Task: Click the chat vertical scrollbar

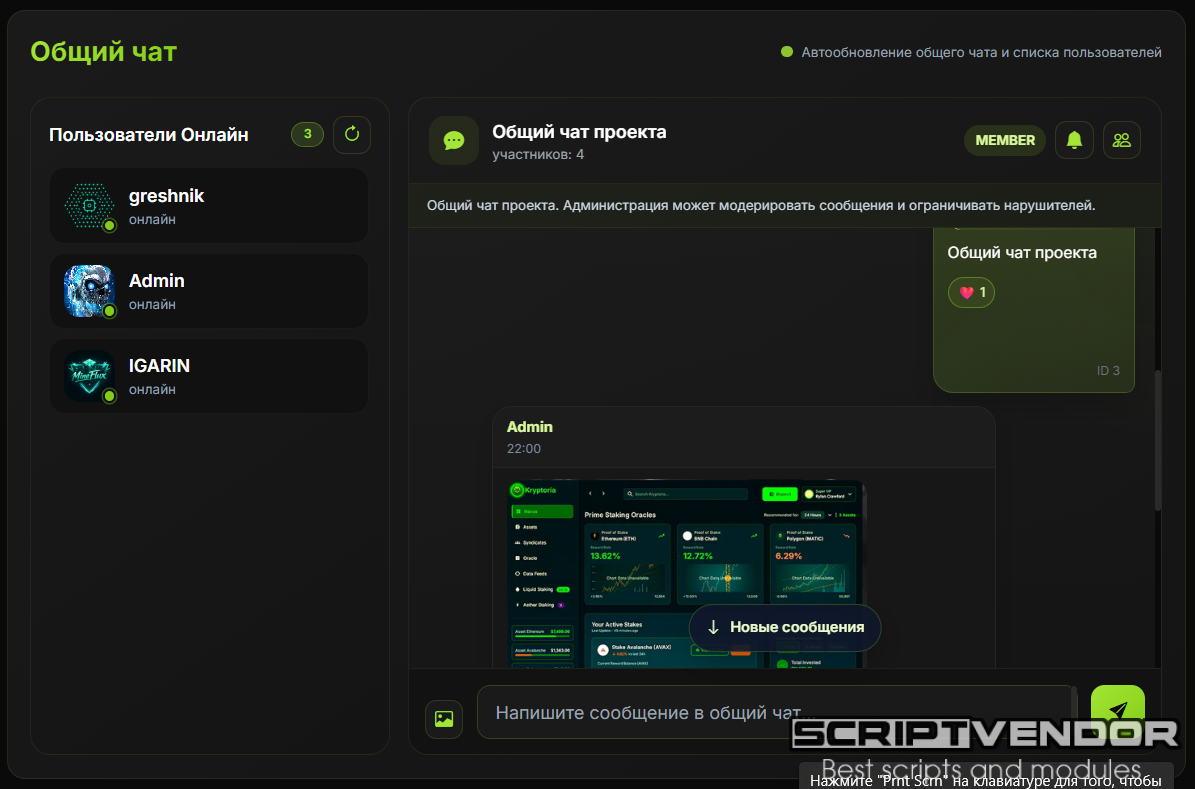Action: point(1158,440)
